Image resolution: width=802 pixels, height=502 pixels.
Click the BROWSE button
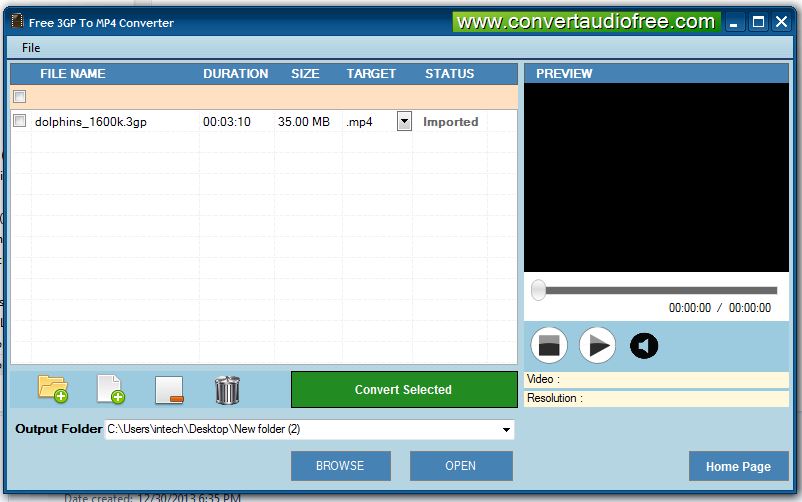pos(340,465)
